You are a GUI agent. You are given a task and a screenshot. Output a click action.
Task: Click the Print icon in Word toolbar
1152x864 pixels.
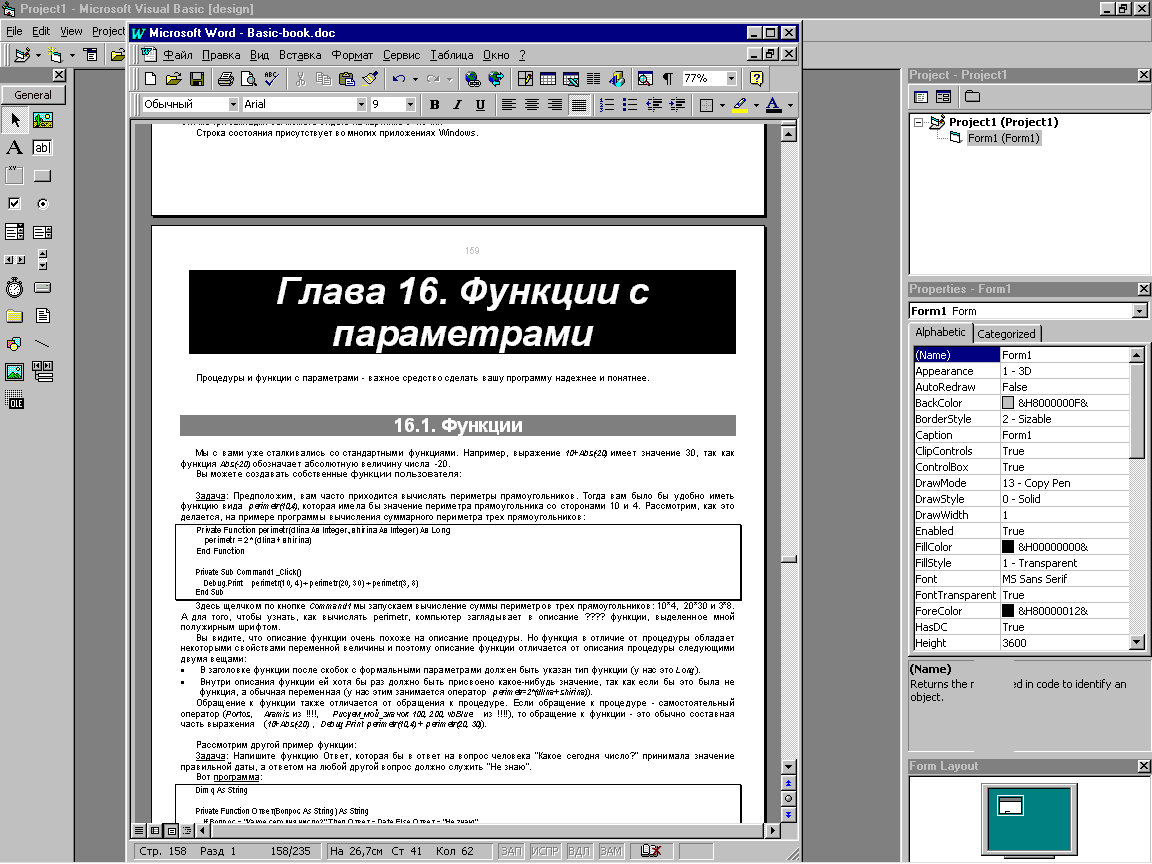226,79
